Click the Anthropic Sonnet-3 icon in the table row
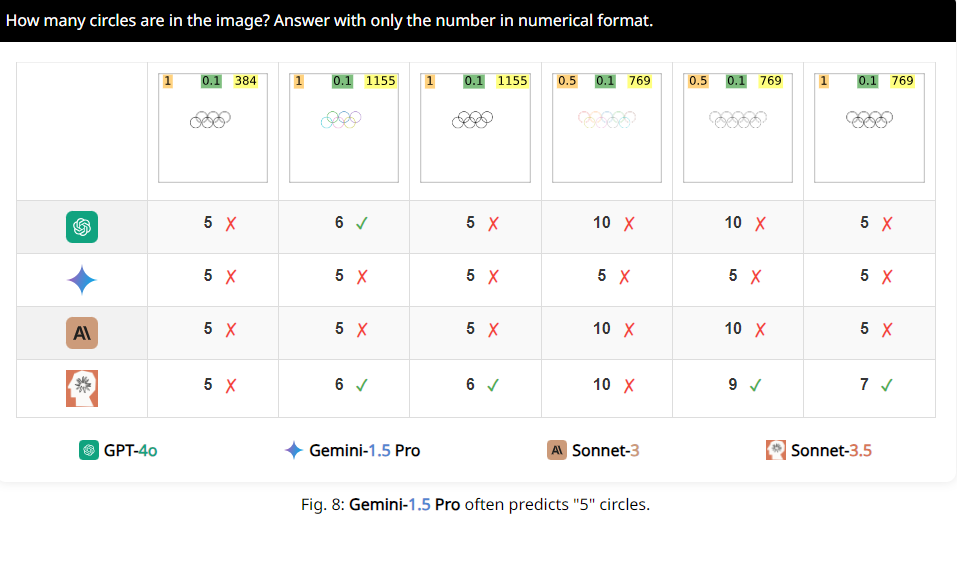The width and height of the screenshot is (957, 572). click(x=82, y=333)
